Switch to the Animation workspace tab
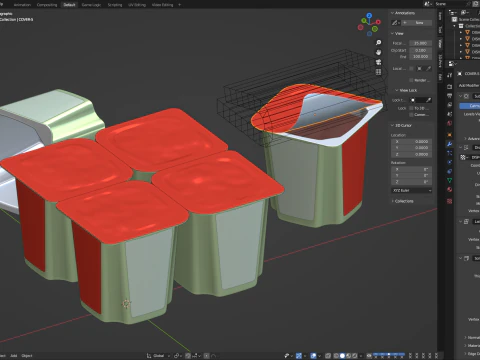This screenshot has height=360, width=480. pyautogui.click(x=22, y=5)
